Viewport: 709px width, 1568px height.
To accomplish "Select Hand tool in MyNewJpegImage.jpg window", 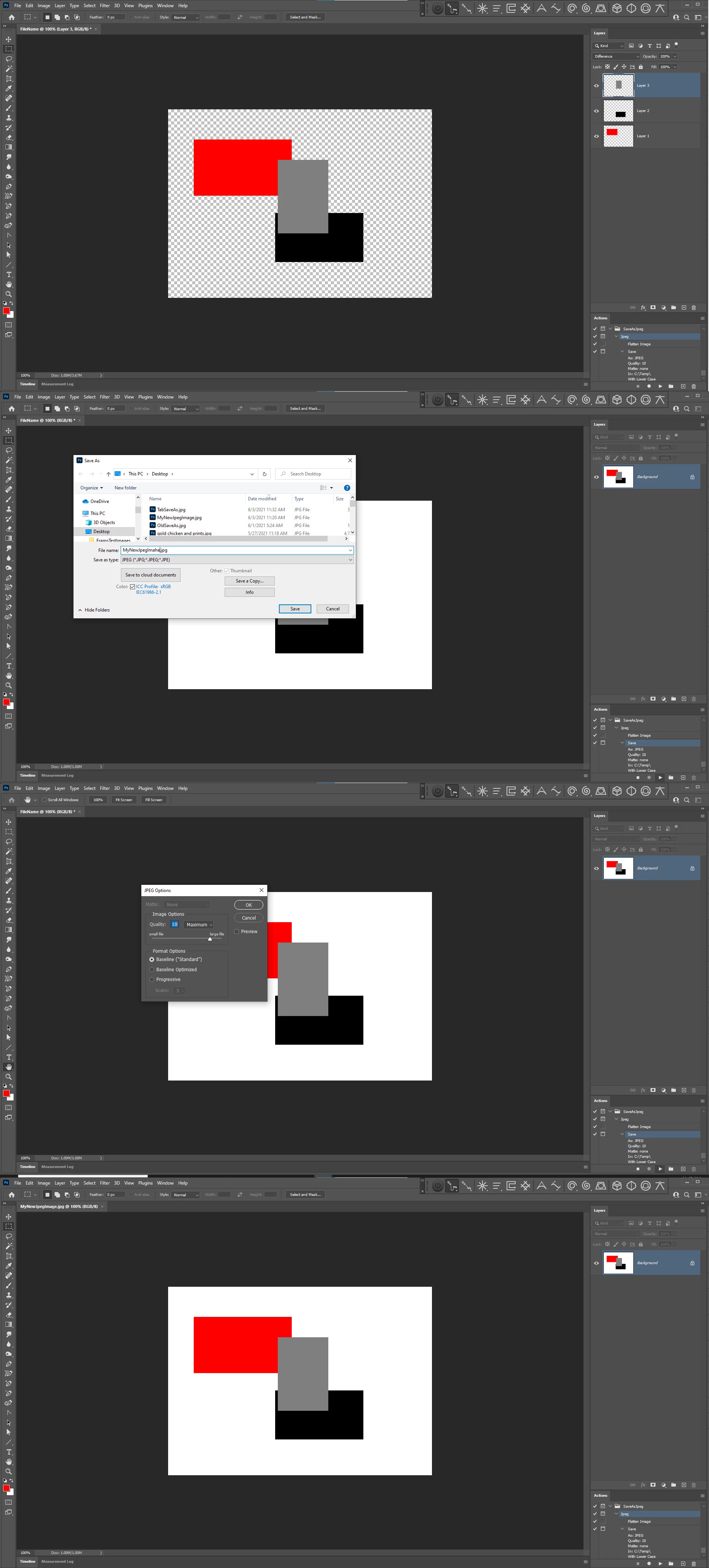I will pyautogui.click(x=9, y=1461).
